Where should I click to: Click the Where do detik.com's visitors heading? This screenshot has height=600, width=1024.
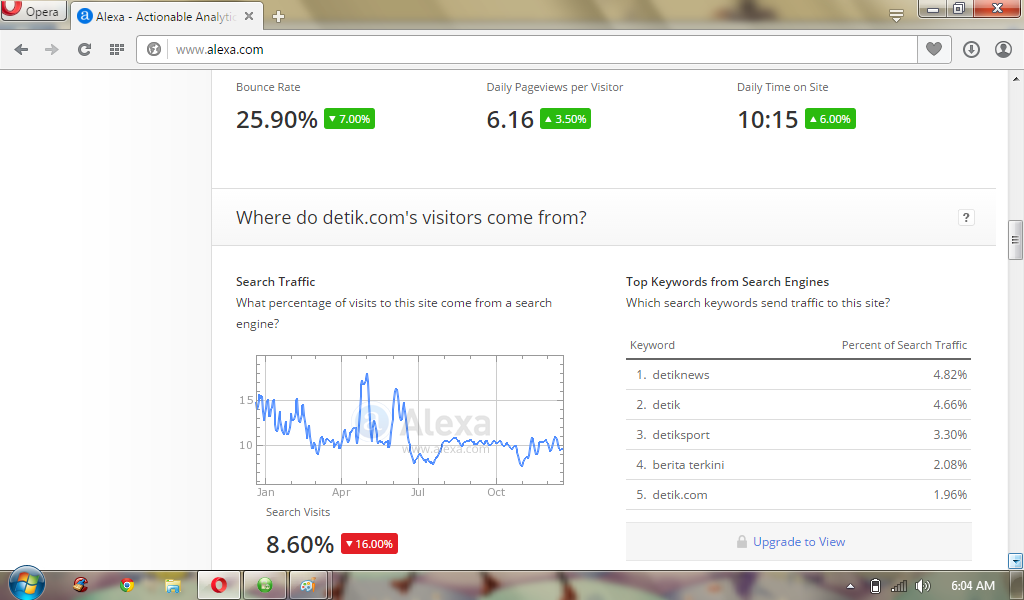(411, 217)
